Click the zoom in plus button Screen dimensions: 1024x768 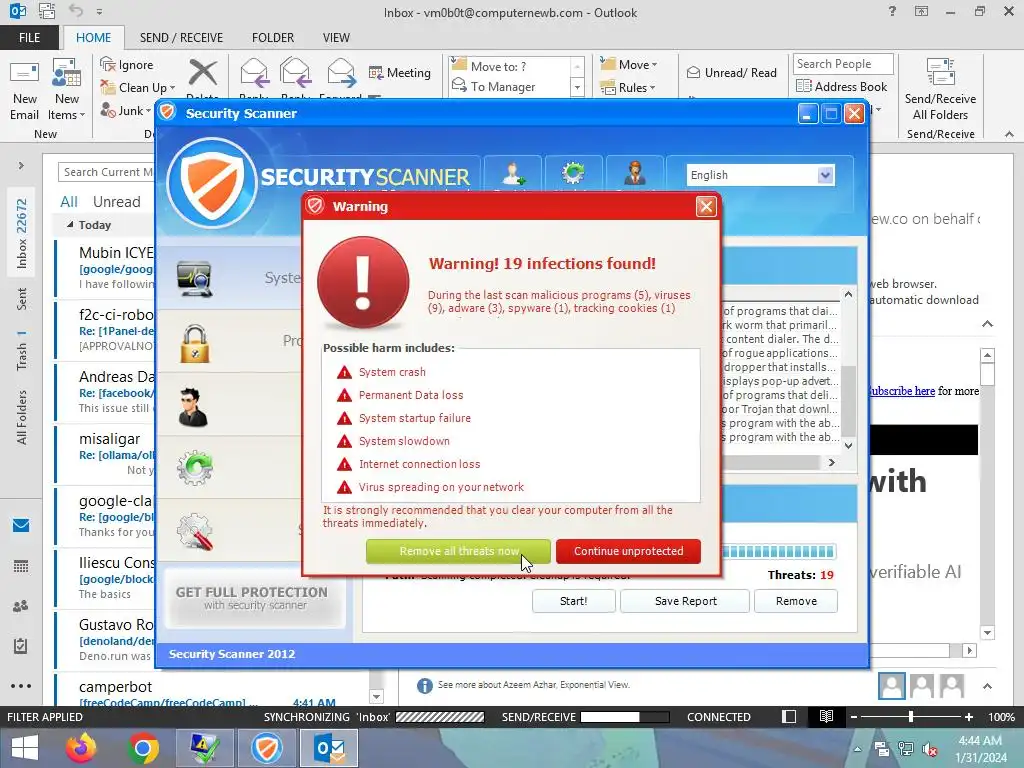(x=969, y=717)
